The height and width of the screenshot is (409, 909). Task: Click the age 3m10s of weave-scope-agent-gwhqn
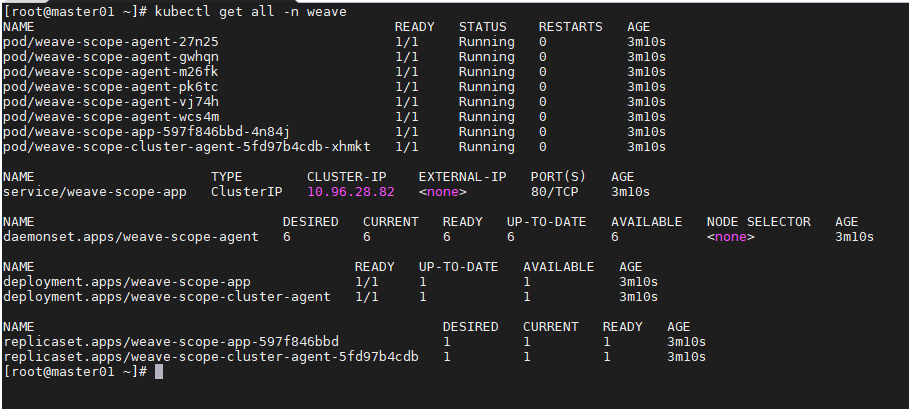point(646,57)
